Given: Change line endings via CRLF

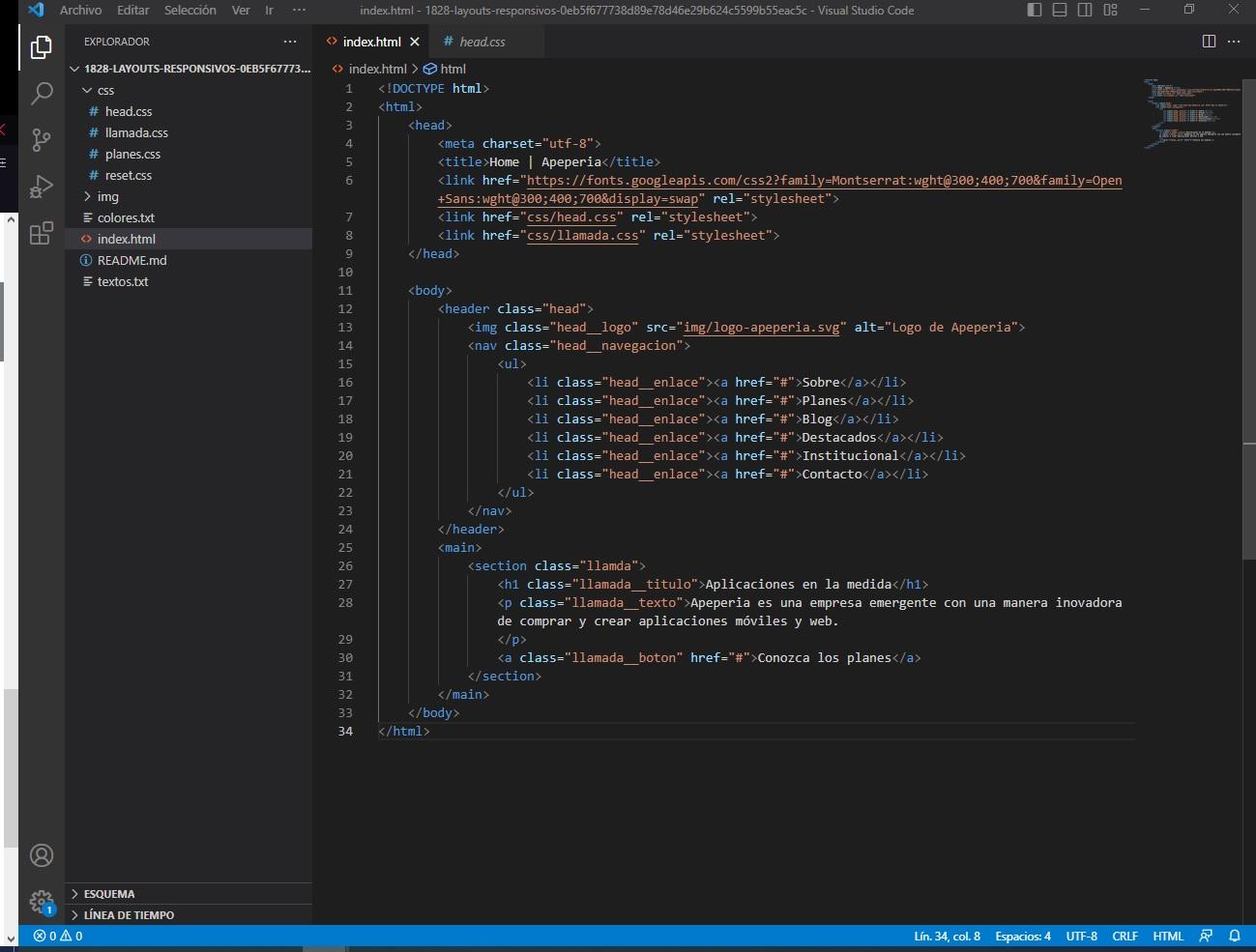Looking at the screenshot, I should tap(1125, 936).
